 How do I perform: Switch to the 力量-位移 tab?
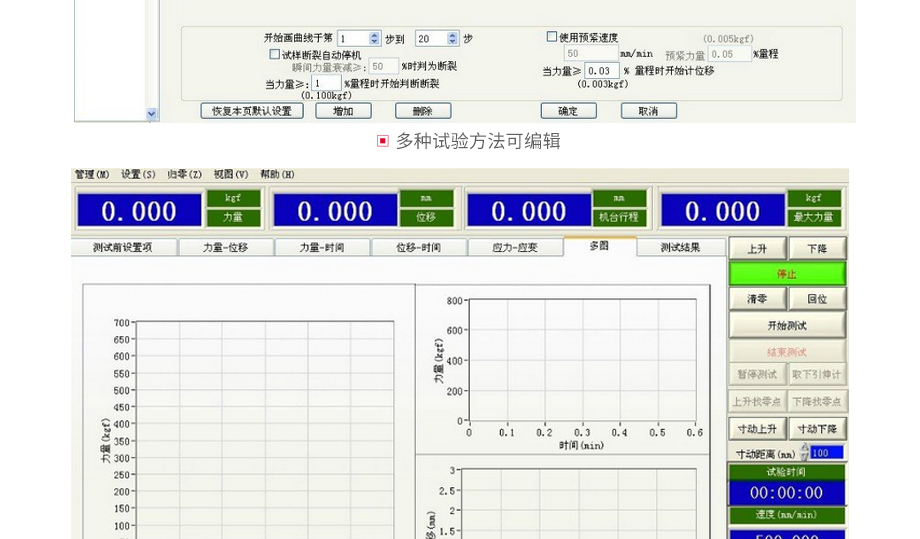(x=225, y=247)
